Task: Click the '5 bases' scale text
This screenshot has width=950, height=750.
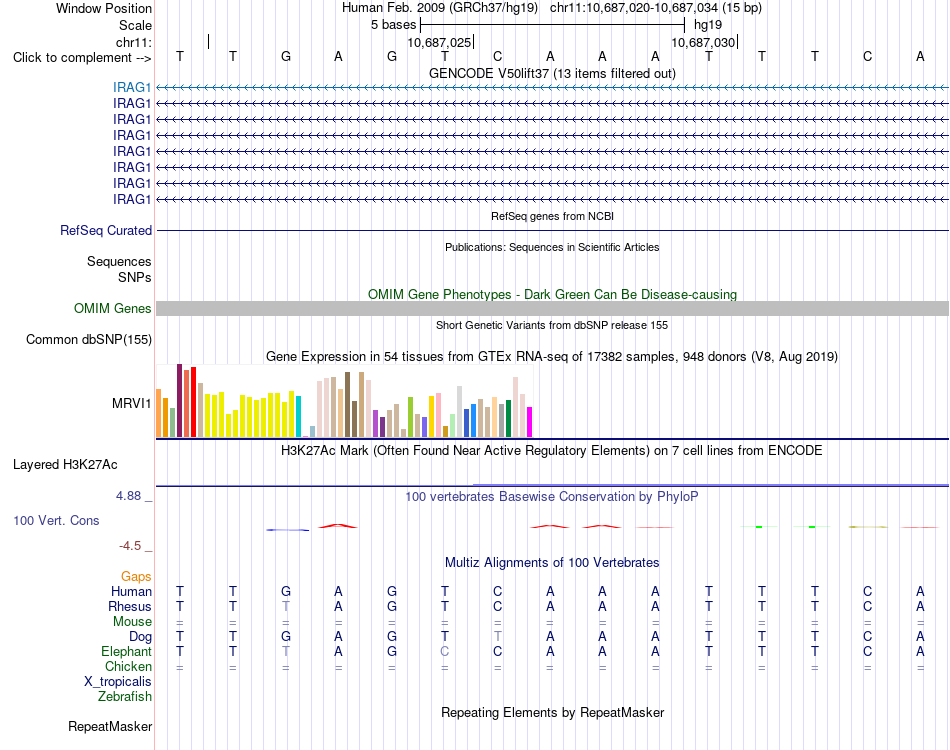Action: pos(394,25)
